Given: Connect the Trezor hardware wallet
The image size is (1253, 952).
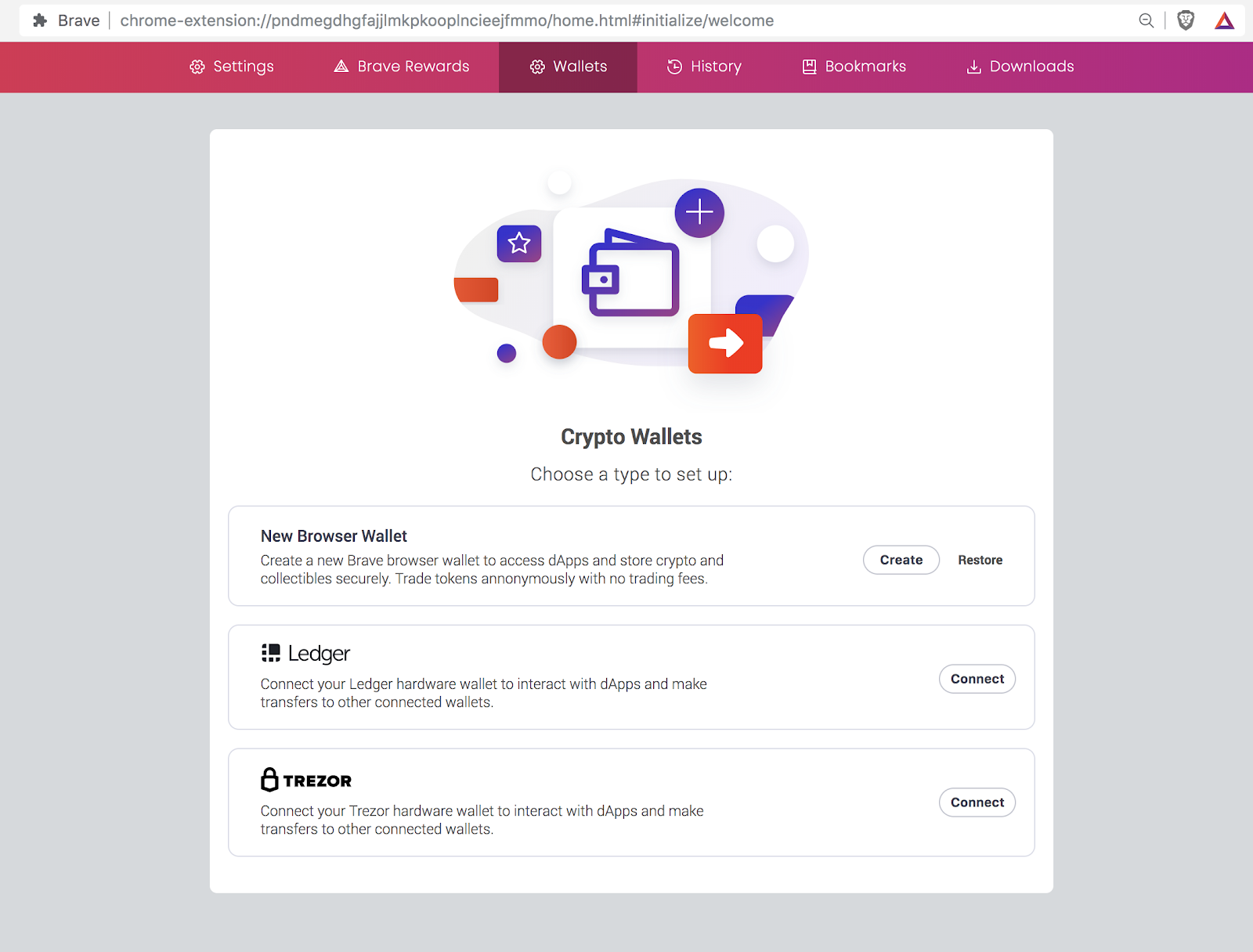Looking at the screenshot, I should 977,802.
